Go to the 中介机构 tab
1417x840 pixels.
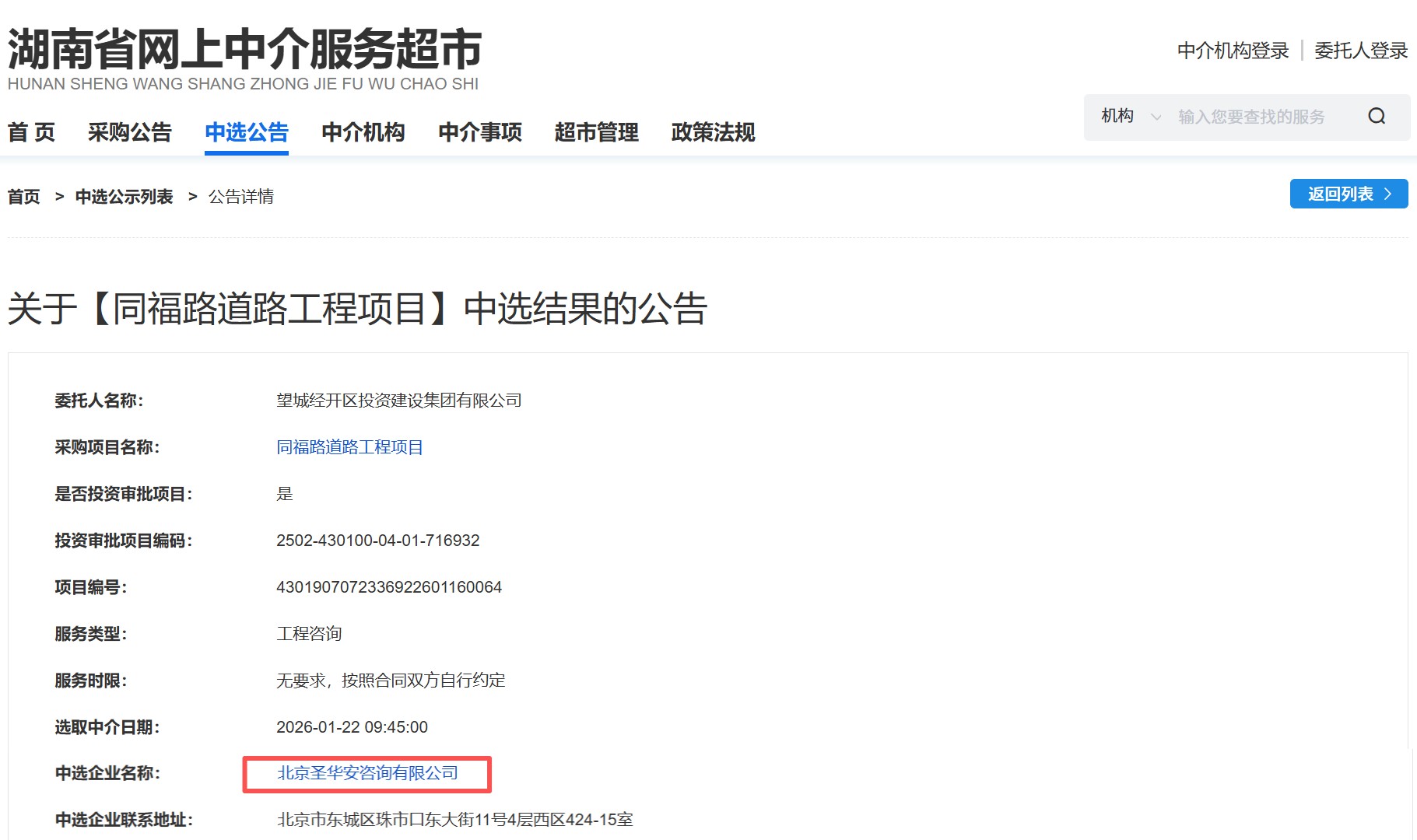click(x=363, y=132)
